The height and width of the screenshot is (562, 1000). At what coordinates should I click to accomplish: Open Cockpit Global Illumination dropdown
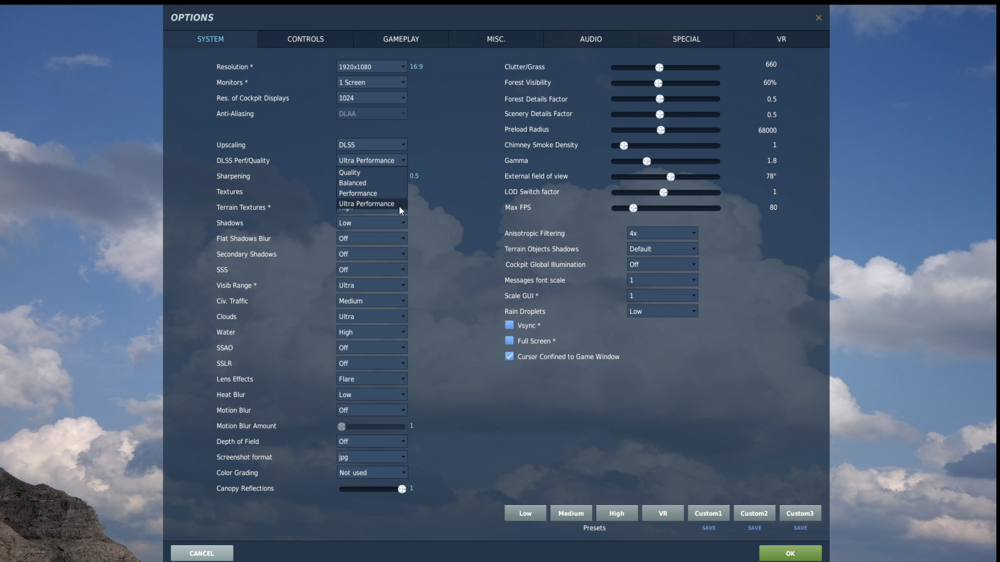coord(662,265)
